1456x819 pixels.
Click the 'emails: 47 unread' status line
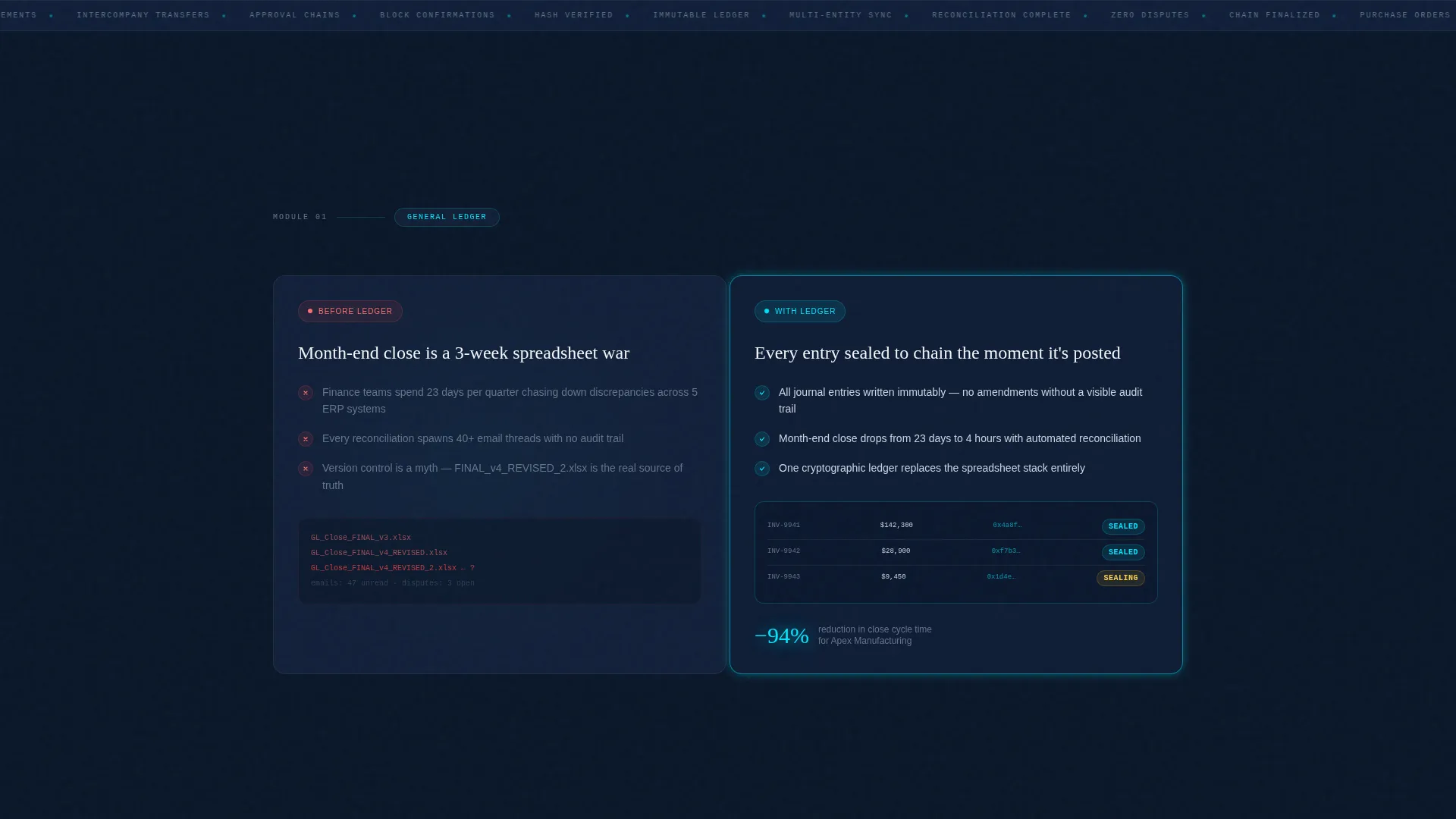[x=393, y=583]
